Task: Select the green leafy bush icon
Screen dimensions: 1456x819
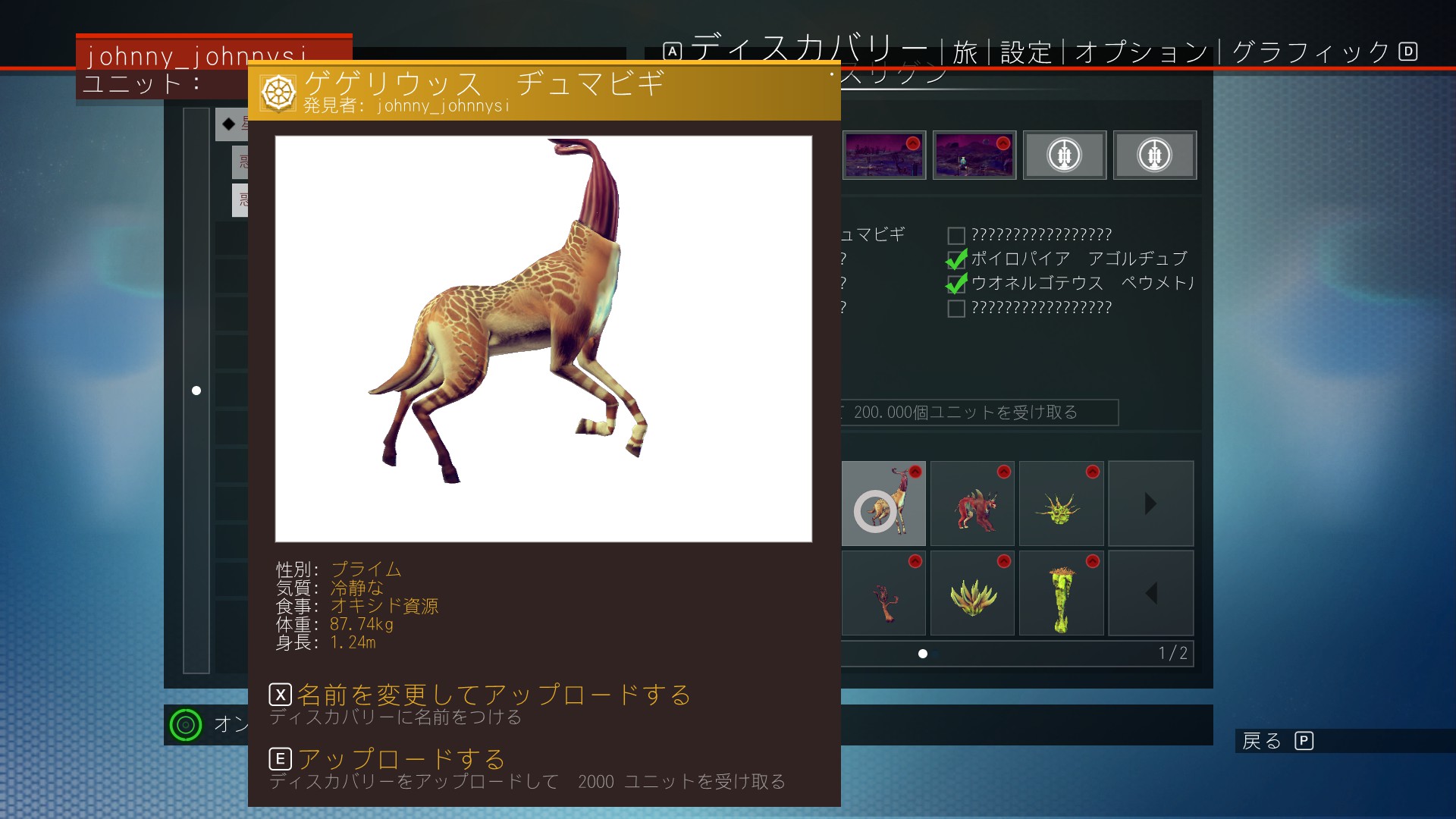Action: pyautogui.click(x=972, y=593)
